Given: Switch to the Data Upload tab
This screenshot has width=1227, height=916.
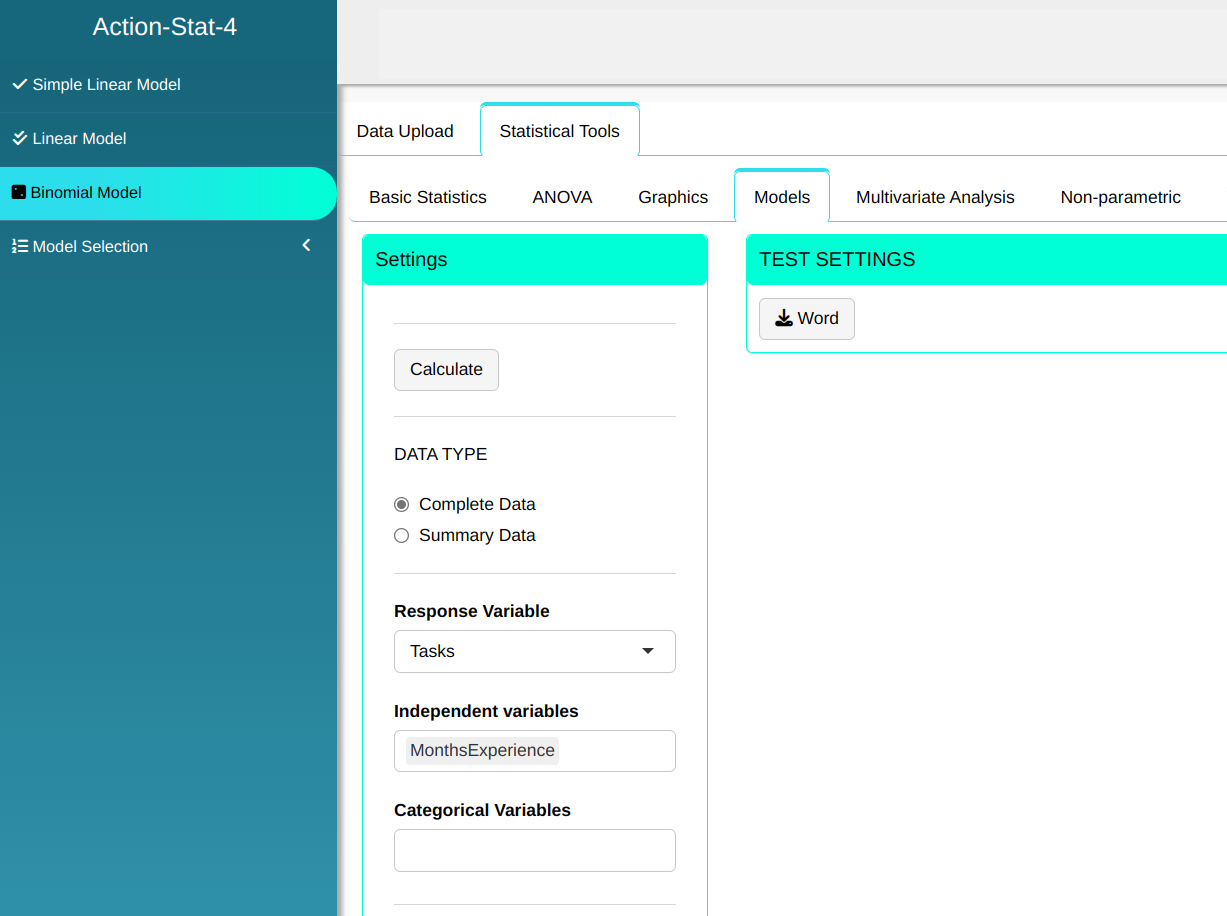Looking at the screenshot, I should pyautogui.click(x=405, y=131).
